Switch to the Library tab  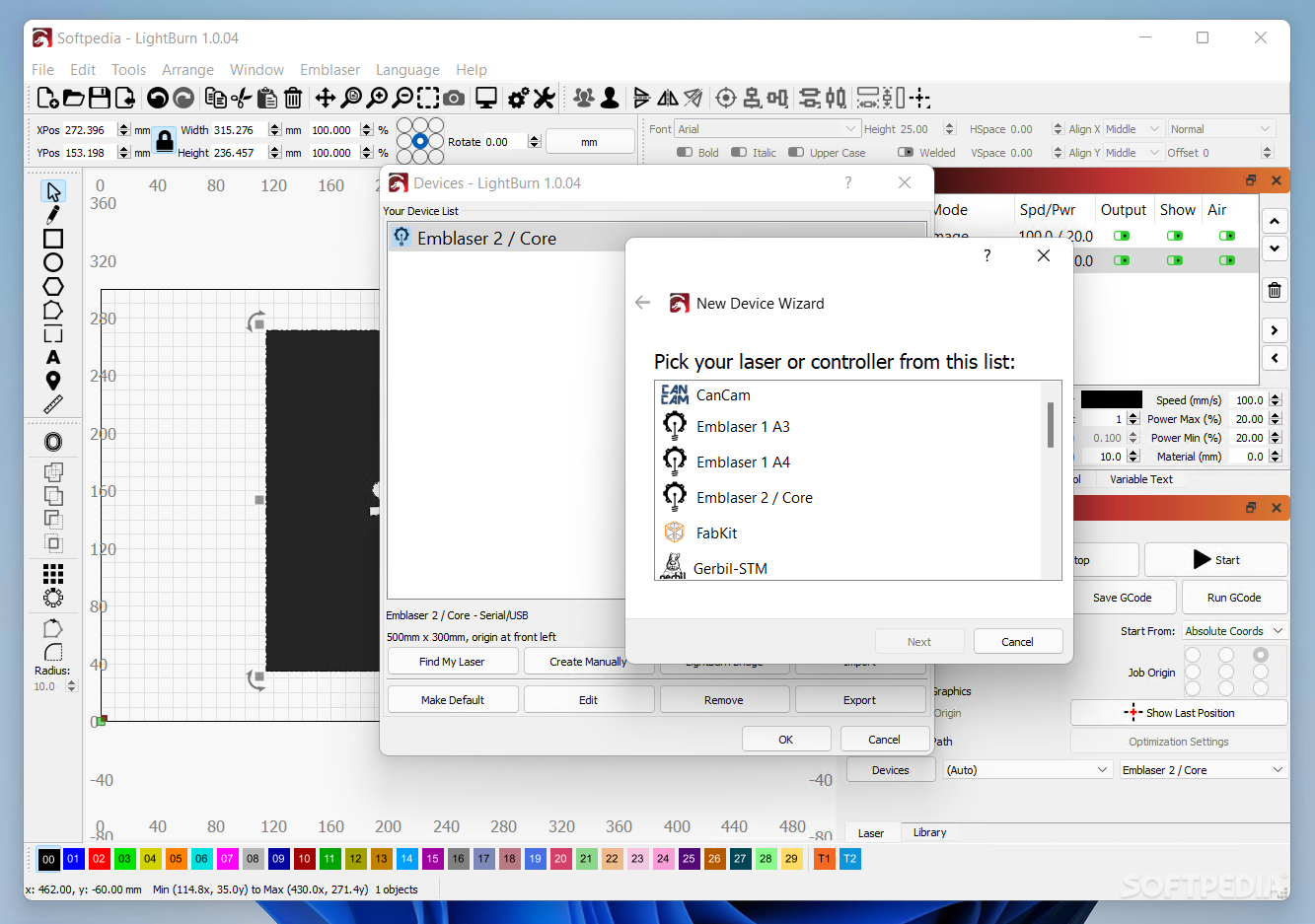click(x=929, y=832)
